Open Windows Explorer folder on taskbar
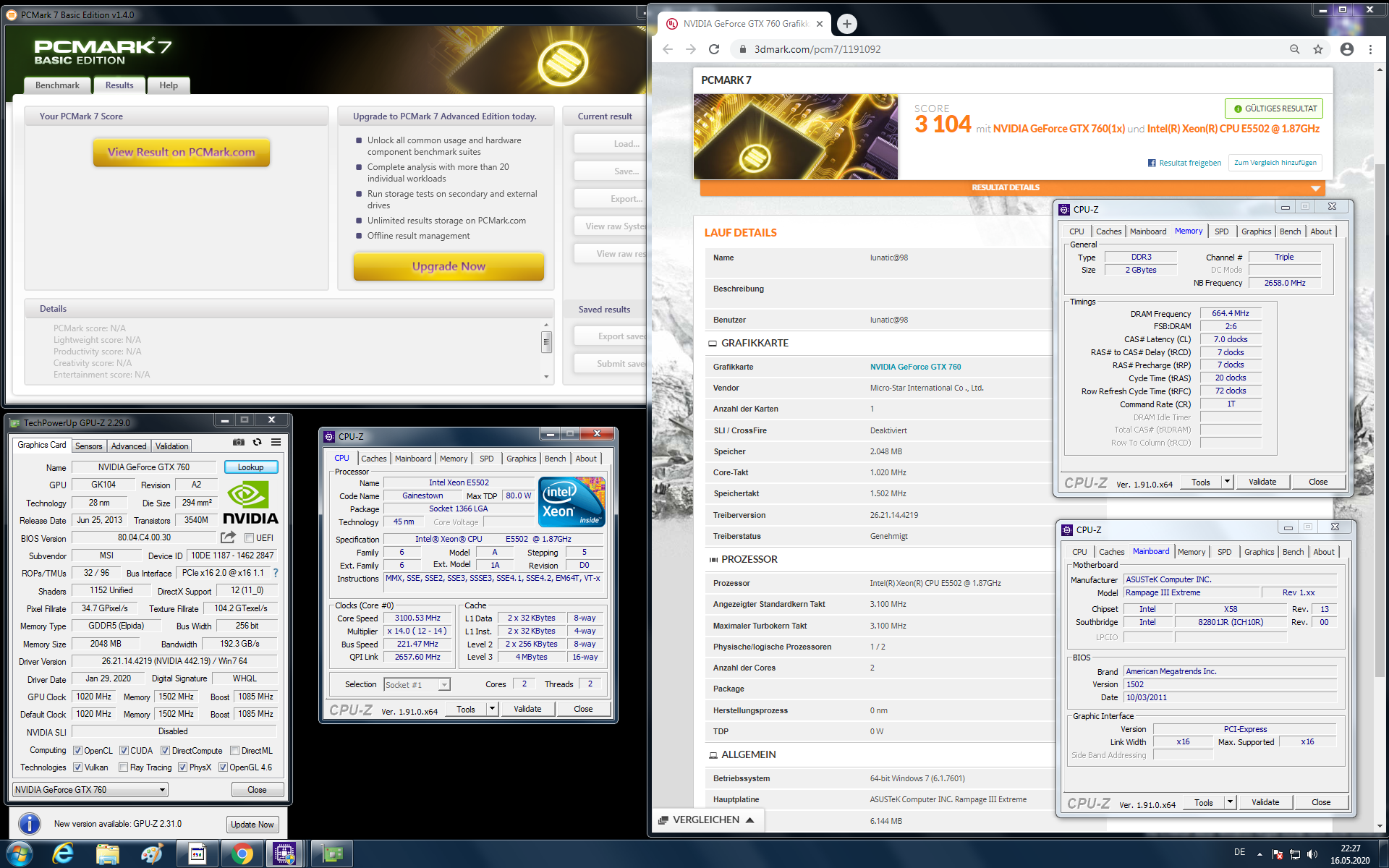The height and width of the screenshot is (868, 1389). (x=108, y=854)
